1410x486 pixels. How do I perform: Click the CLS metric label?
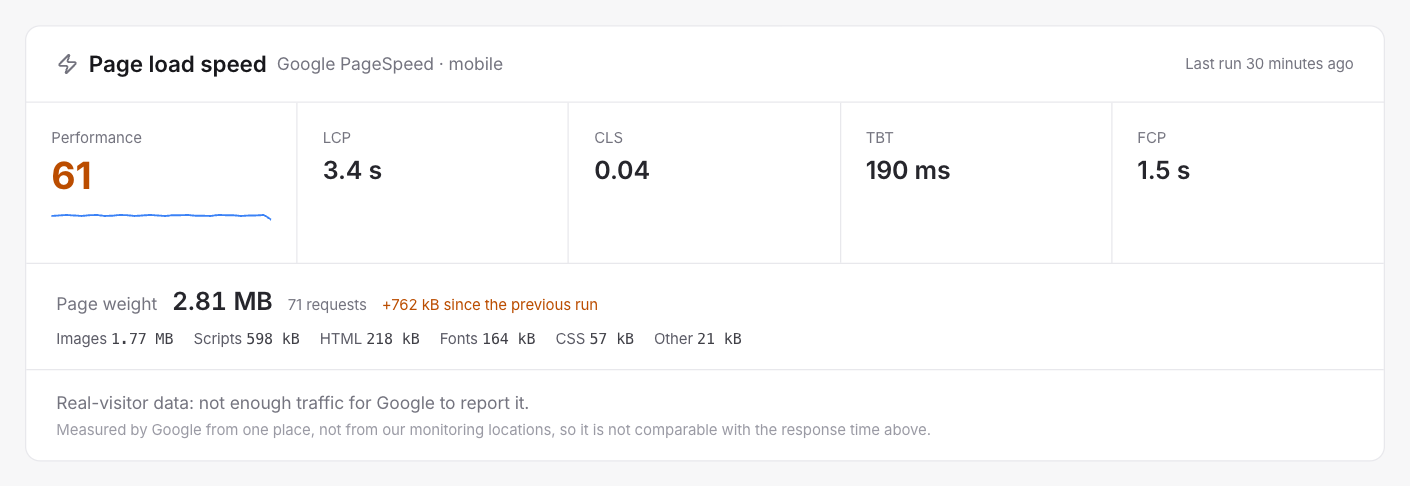click(x=609, y=138)
